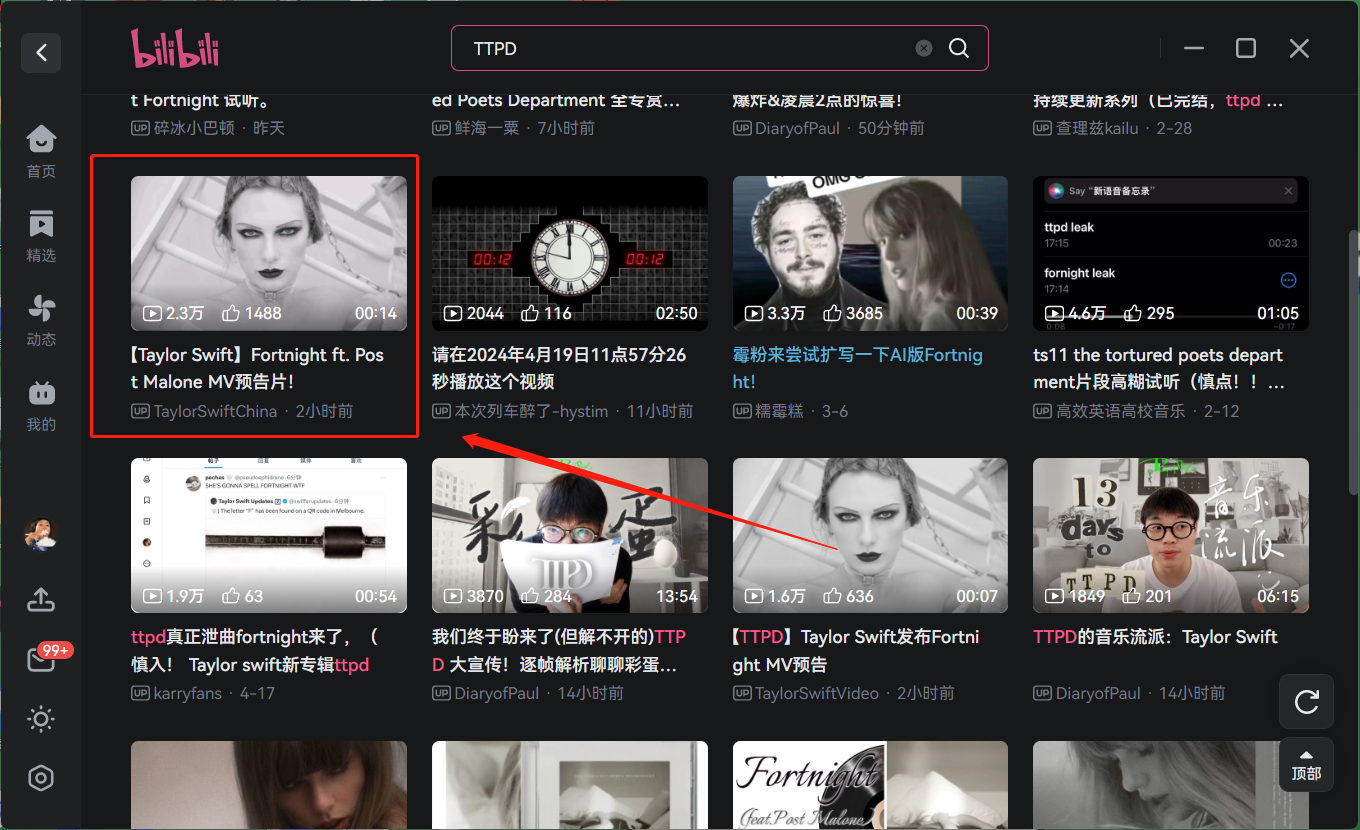Open title 请在2024年4月19日11点57分26秒播放这个视频
This screenshot has width=1360, height=830.
[x=559, y=368]
